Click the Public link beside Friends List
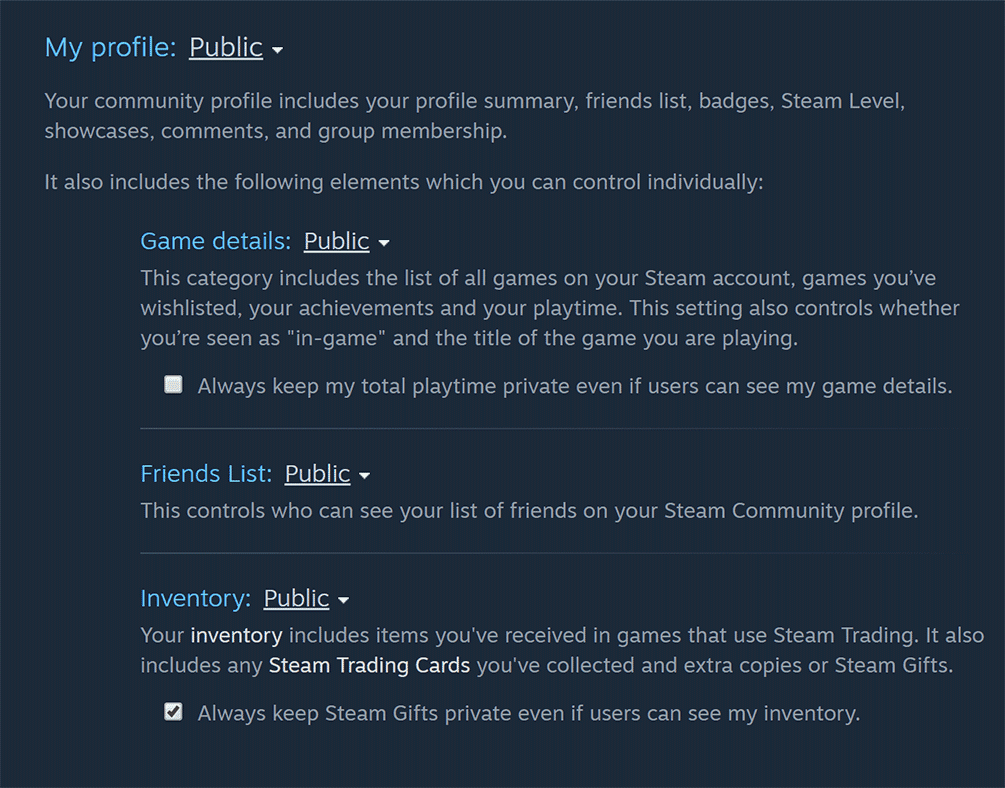 tap(318, 474)
